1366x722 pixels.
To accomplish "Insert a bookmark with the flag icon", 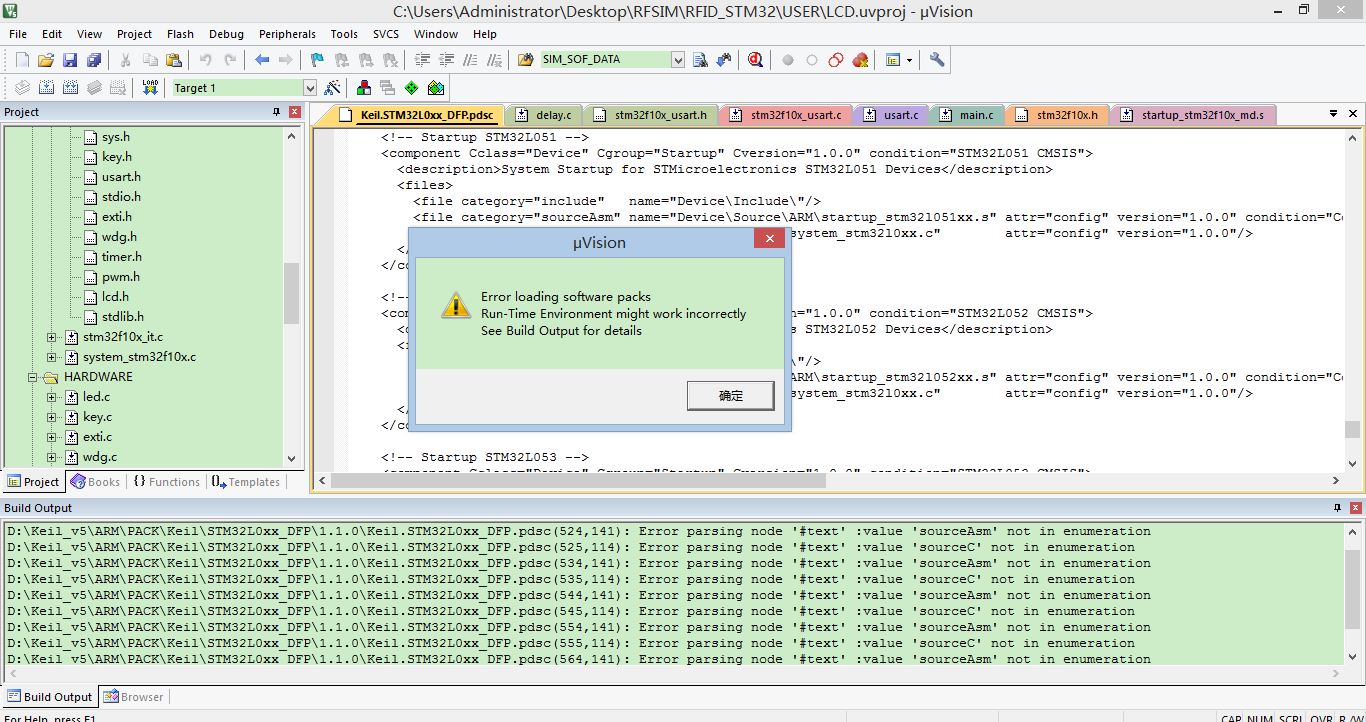I will pyautogui.click(x=317, y=60).
